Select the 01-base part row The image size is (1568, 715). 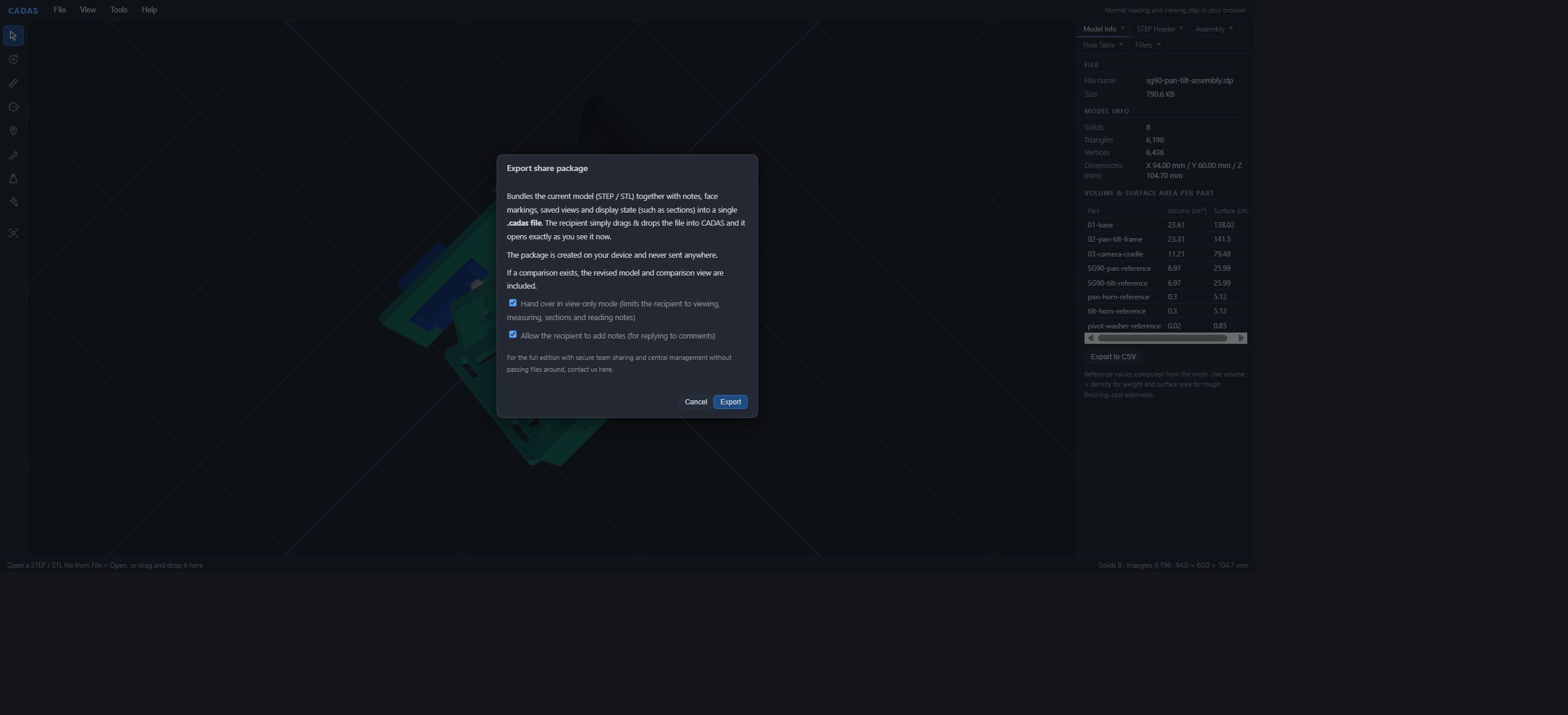click(x=1166, y=225)
